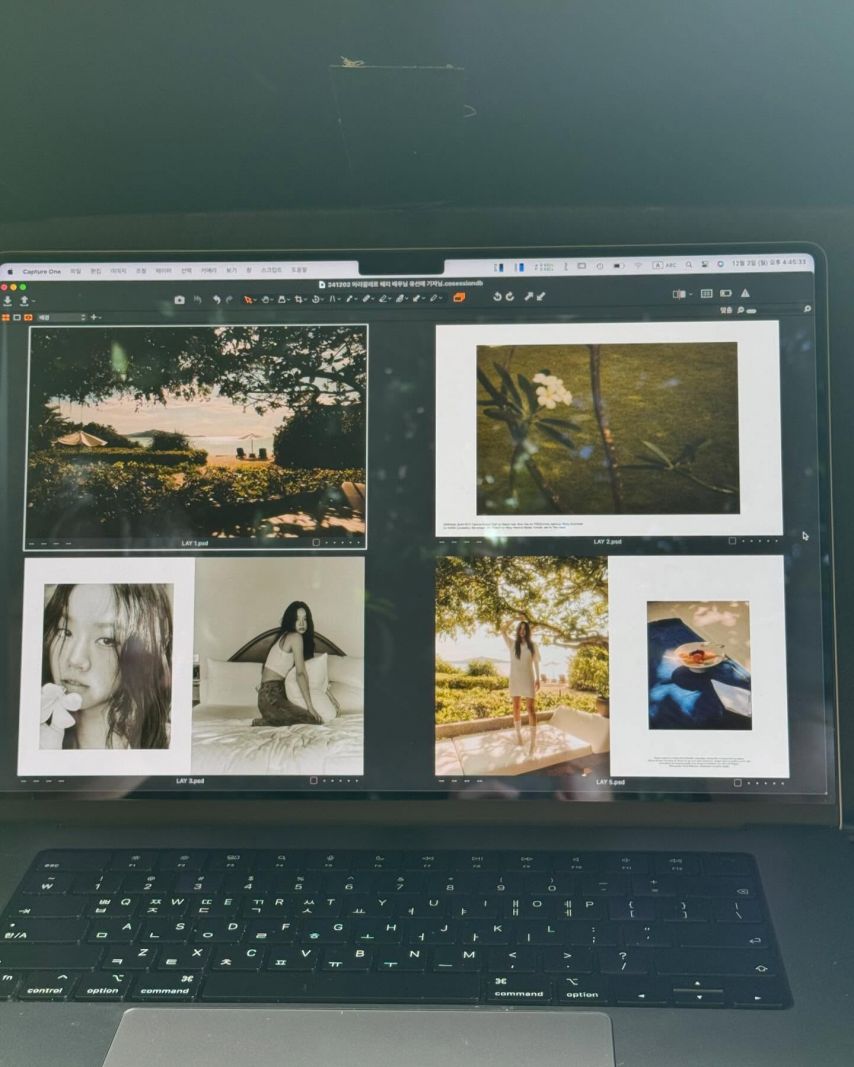Image resolution: width=854 pixels, height=1067 pixels.
Task: Open the export icon dropdown arrow
Action: click(x=33, y=301)
